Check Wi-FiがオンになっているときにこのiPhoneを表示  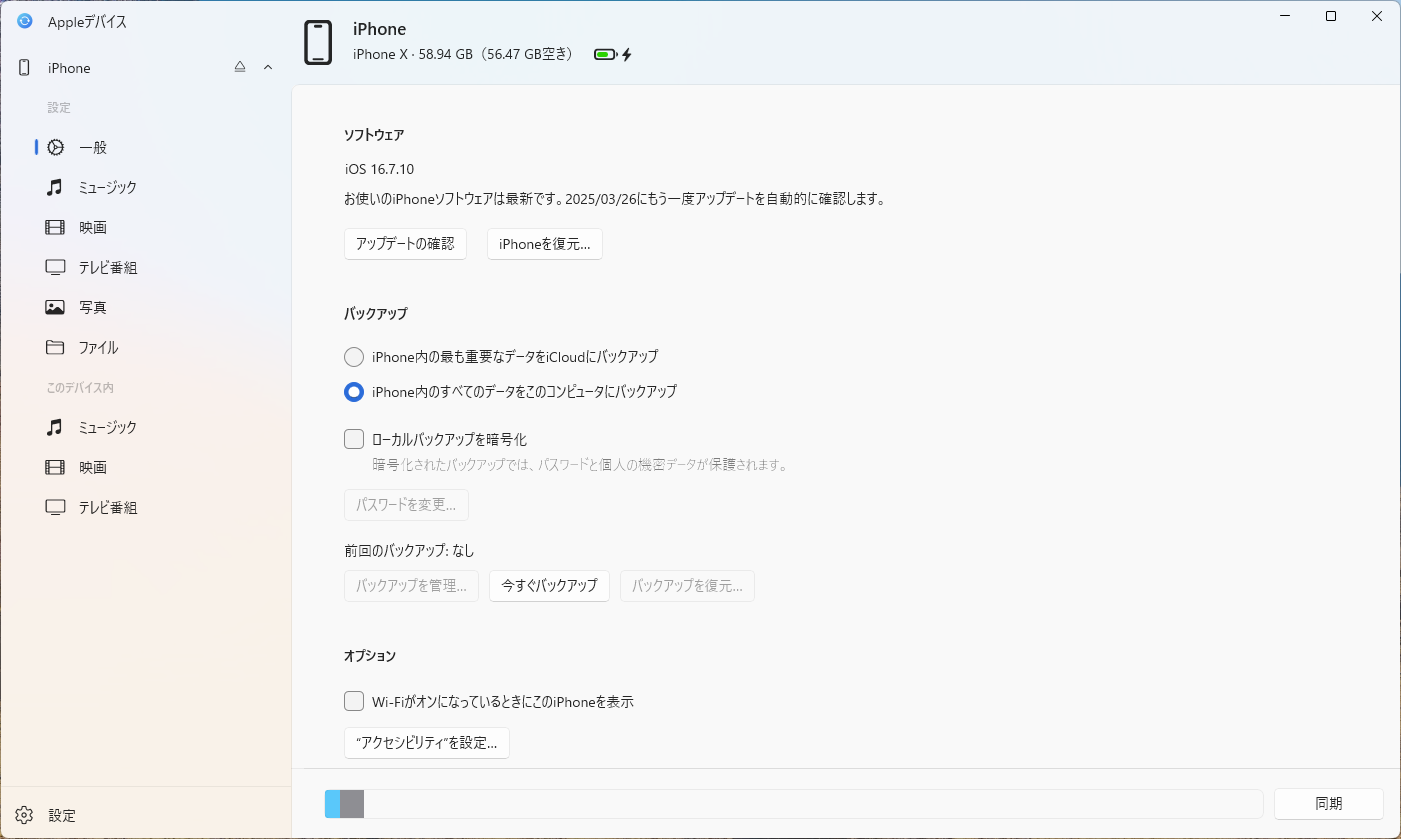[x=353, y=701]
